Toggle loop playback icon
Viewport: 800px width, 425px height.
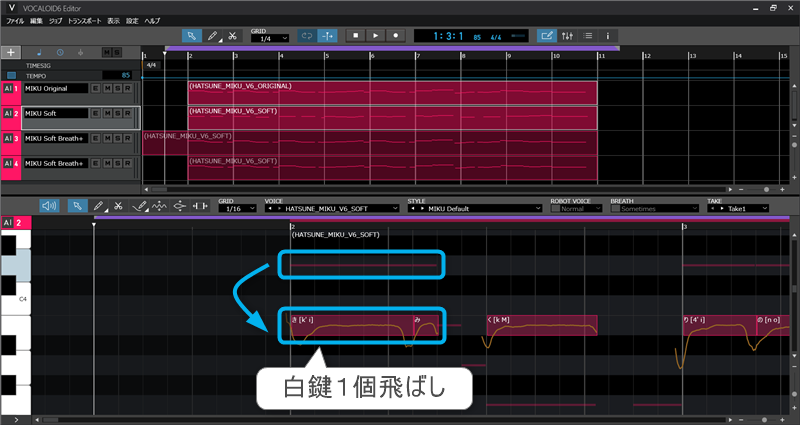pyautogui.click(x=307, y=36)
